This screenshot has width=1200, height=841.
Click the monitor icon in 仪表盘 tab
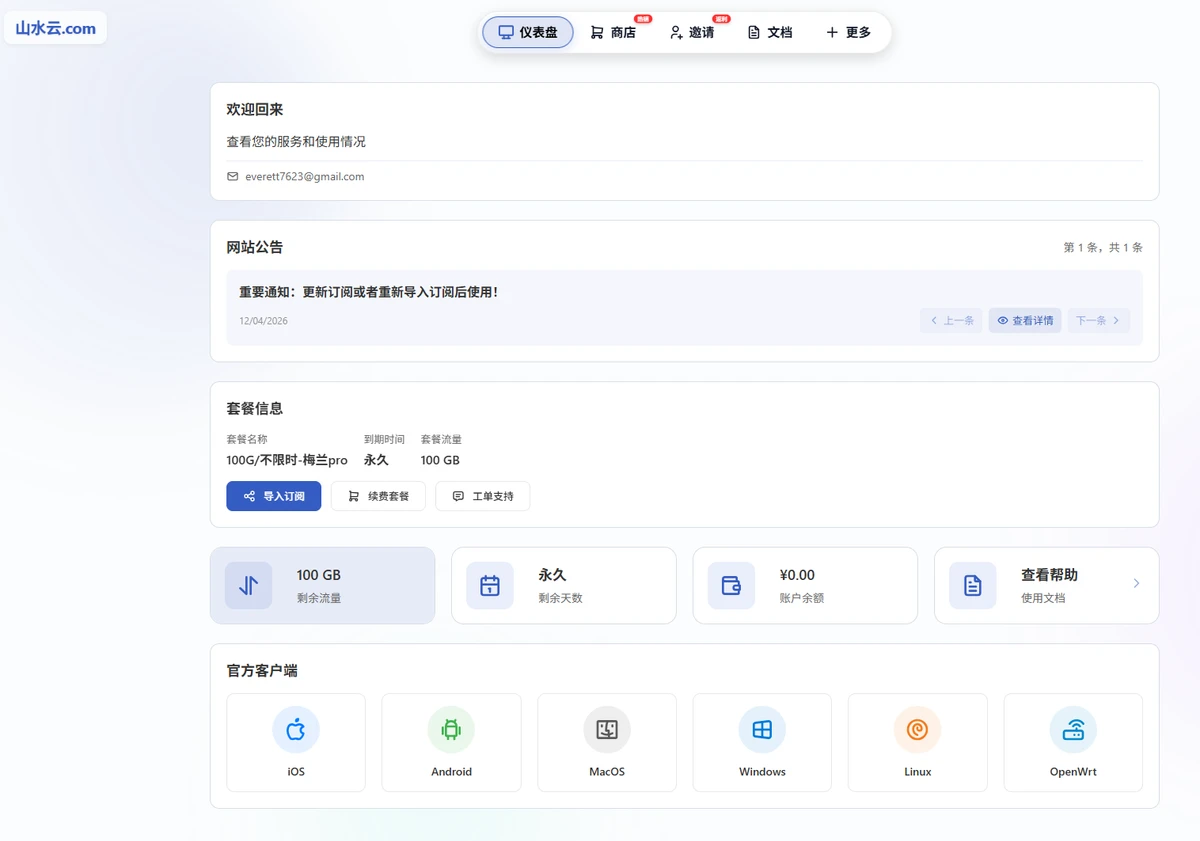pos(506,32)
